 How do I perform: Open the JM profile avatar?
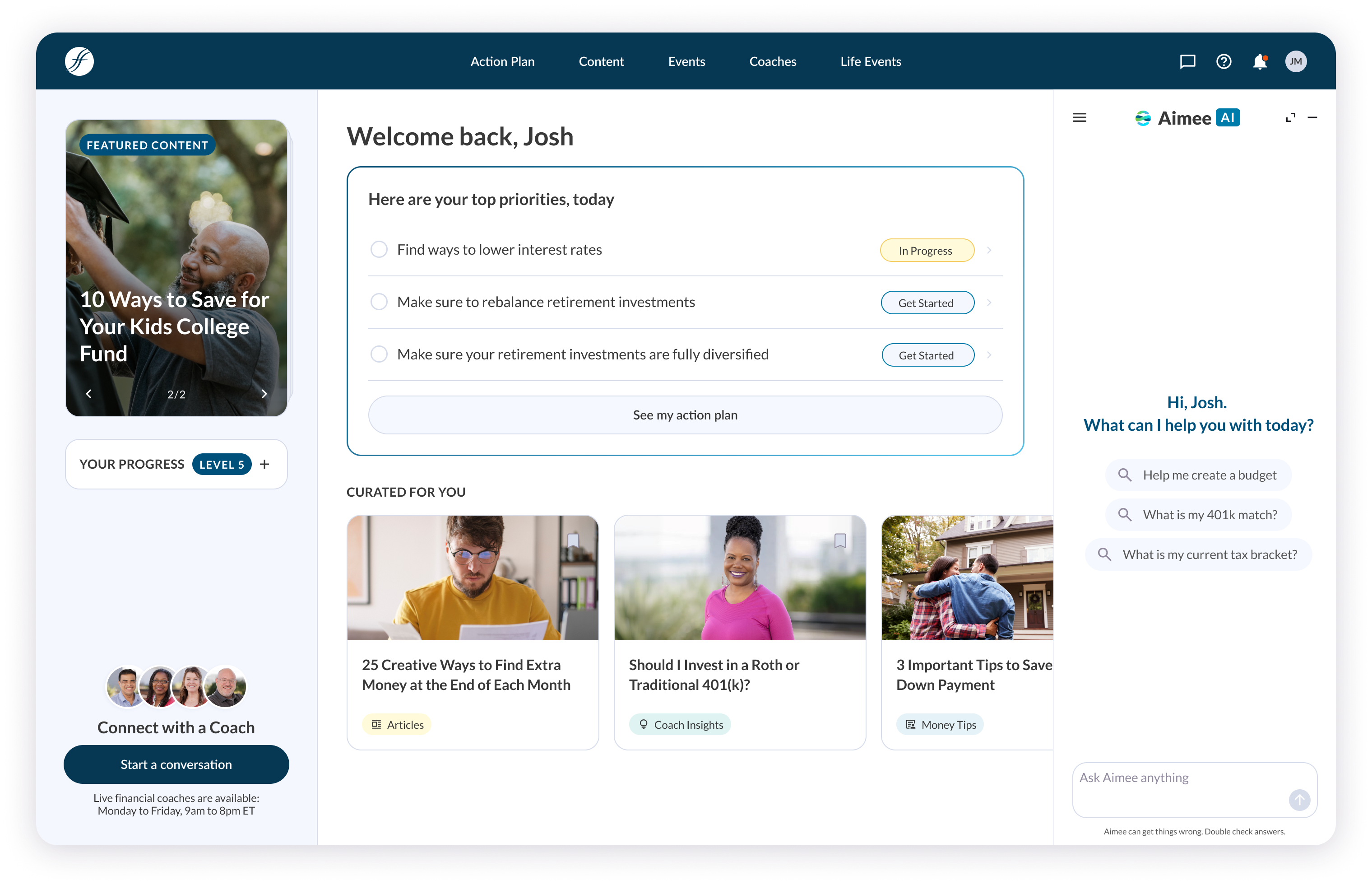point(1296,61)
